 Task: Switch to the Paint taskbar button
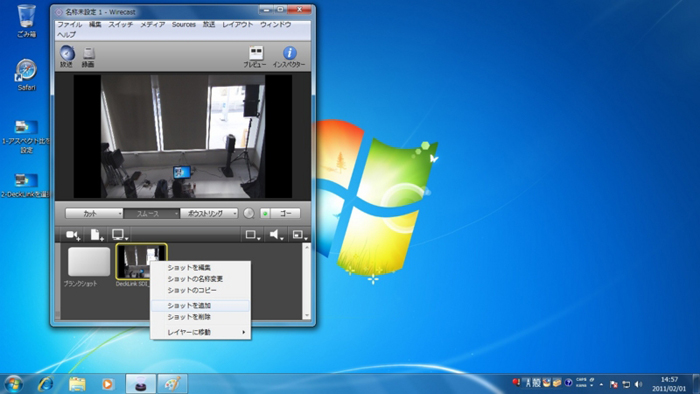click(172, 384)
